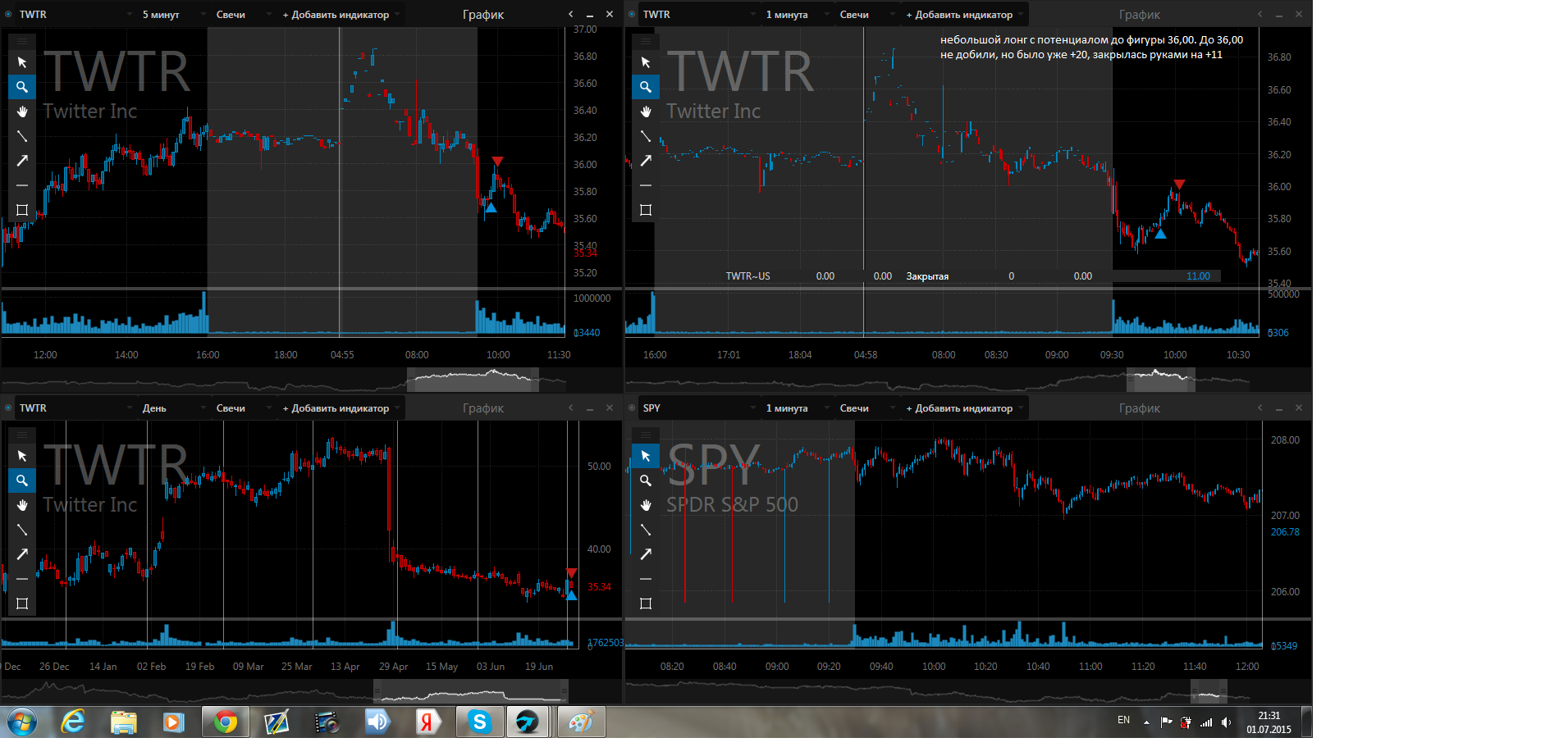Viewport: 1568px width, 747px height.
Task: Open Yandex browser from taskbar
Action: click(x=427, y=722)
